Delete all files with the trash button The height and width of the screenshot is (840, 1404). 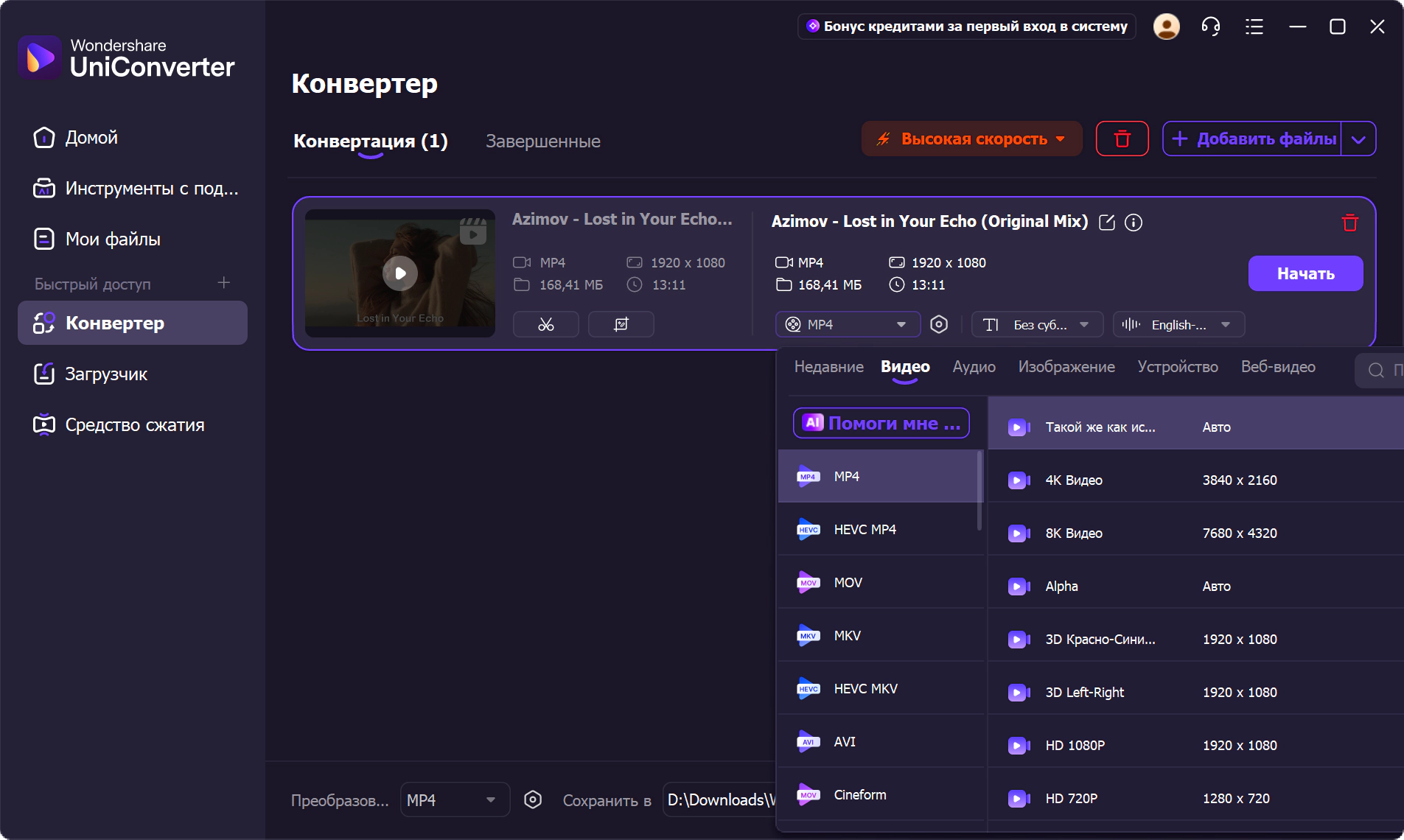click(x=1122, y=139)
